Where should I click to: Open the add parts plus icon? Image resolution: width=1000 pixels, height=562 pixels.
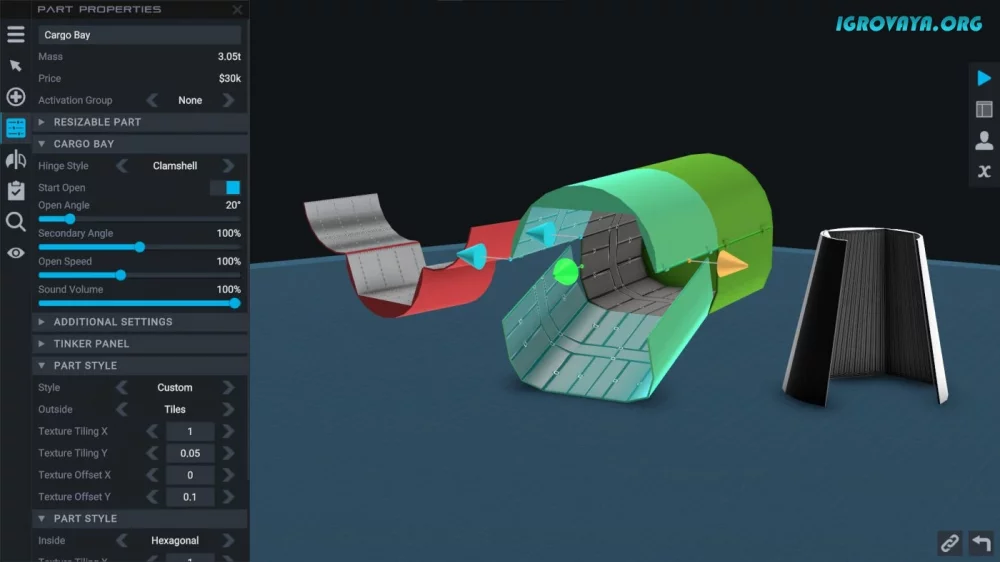pyautogui.click(x=15, y=97)
